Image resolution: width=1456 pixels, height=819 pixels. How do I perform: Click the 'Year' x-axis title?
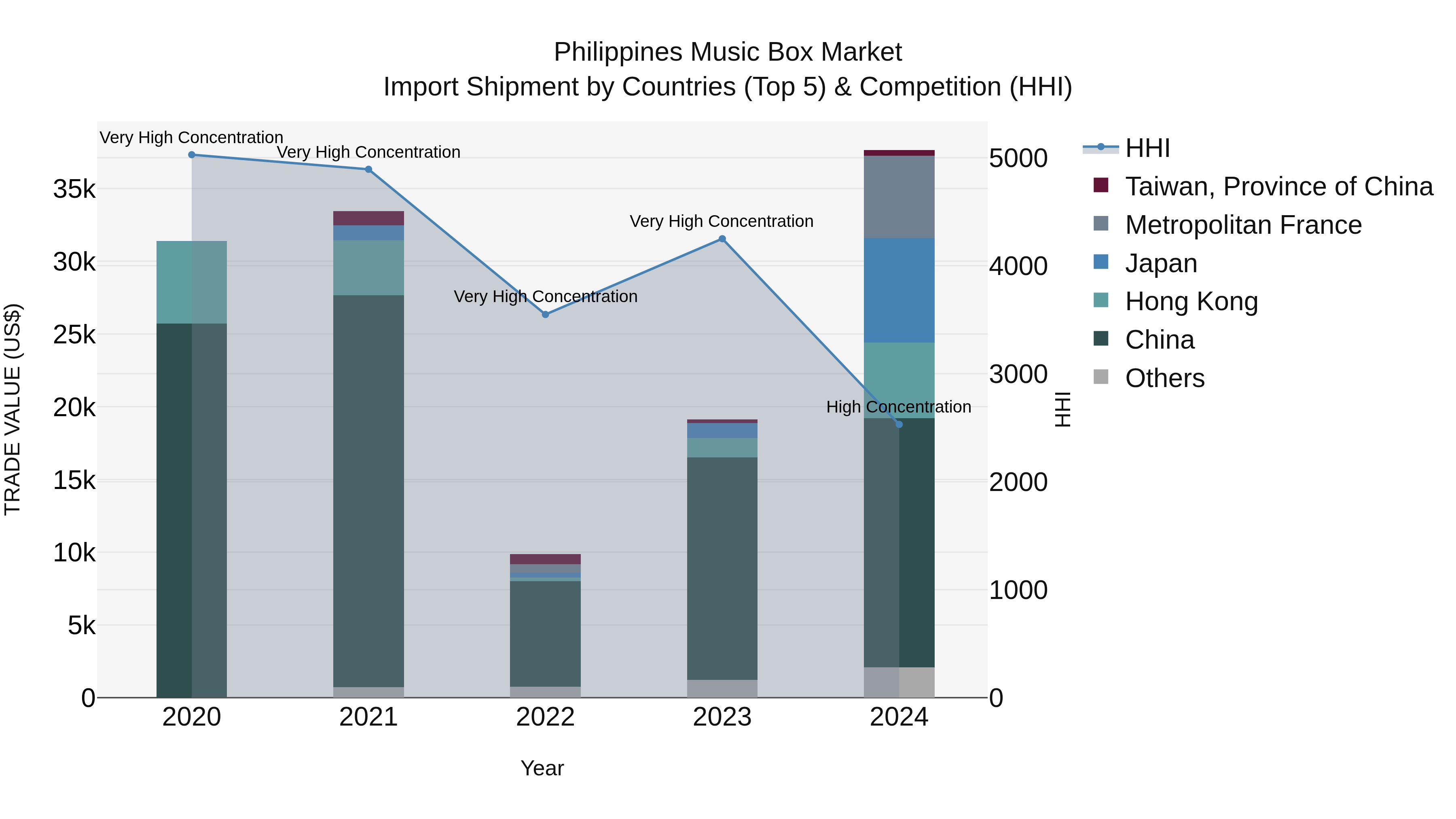click(542, 769)
